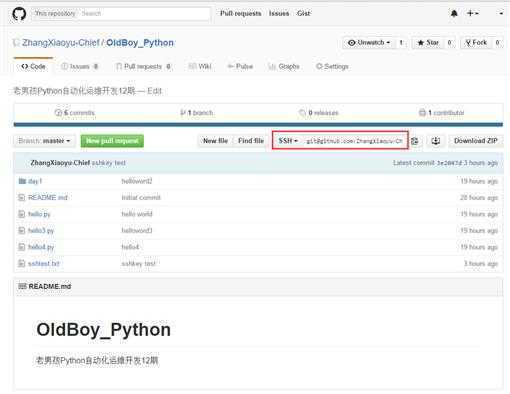Click the star count next to Star

[449, 43]
